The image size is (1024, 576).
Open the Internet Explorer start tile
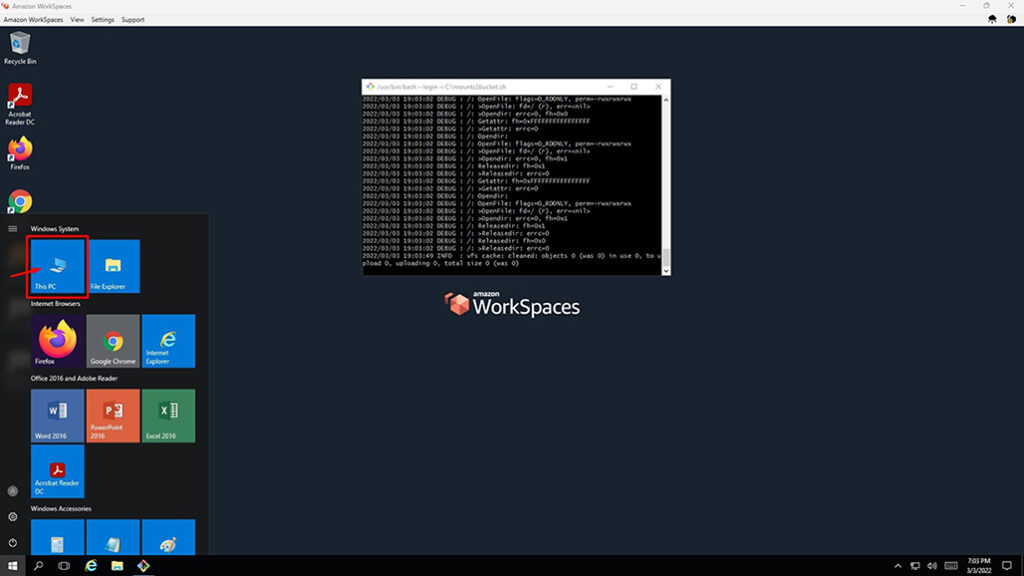pyautogui.click(x=168, y=341)
